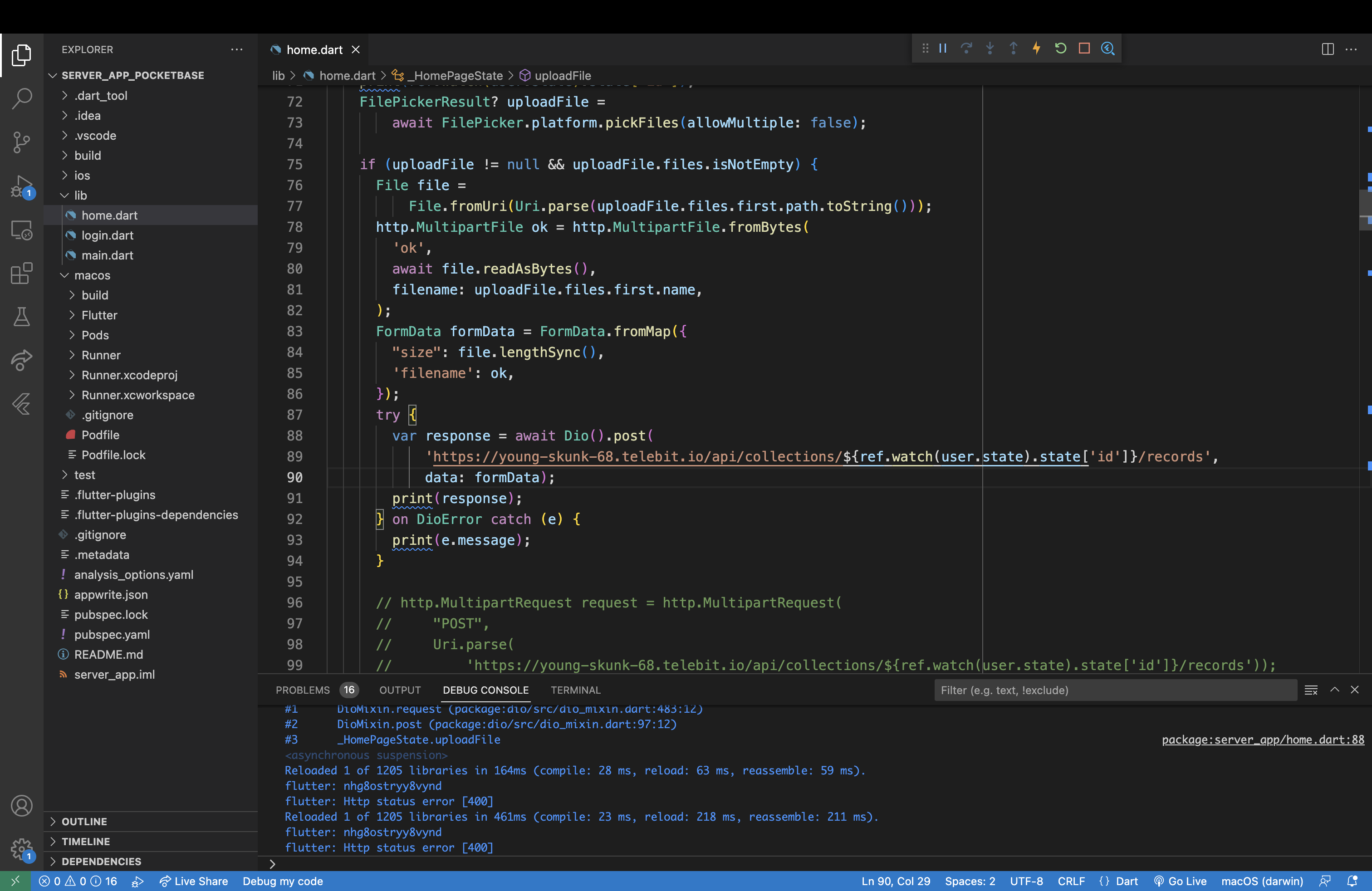Open Source Control view
The image size is (1372, 891).
click(21, 142)
